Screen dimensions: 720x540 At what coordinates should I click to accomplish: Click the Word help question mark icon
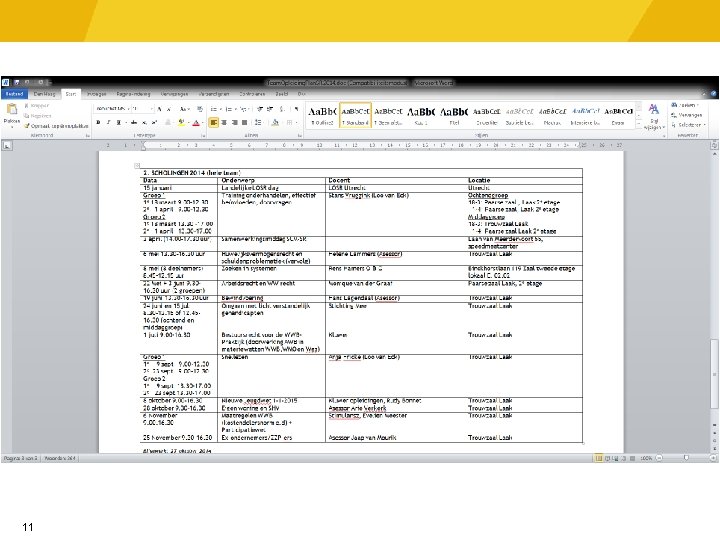tap(714, 94)
